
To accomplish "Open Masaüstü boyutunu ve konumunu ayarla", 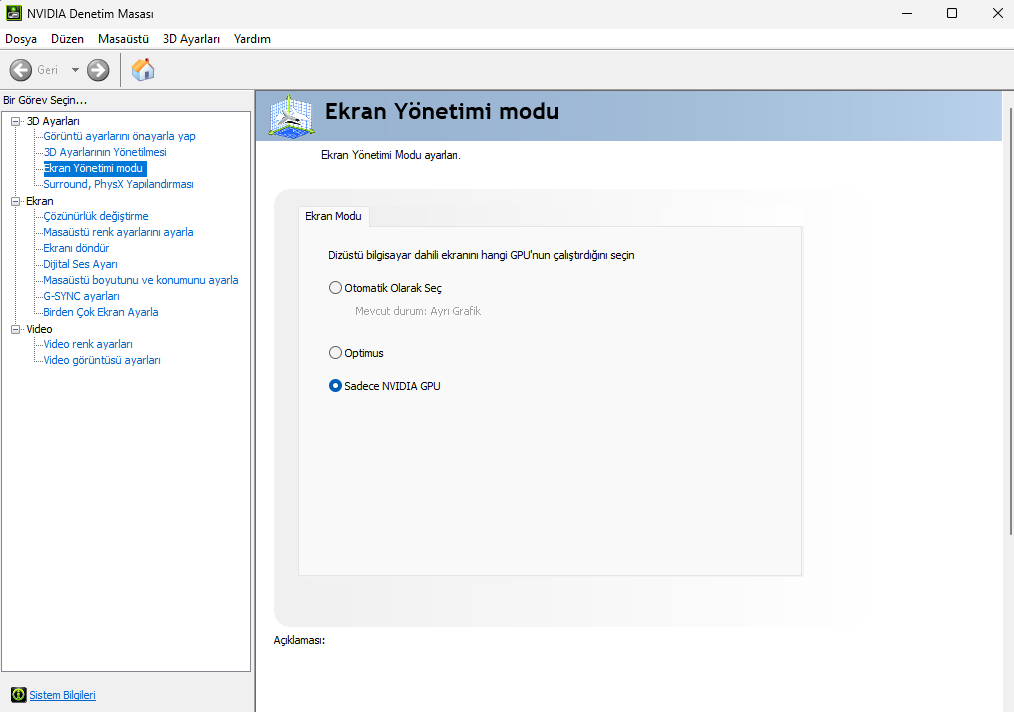I will click(141, 280).
